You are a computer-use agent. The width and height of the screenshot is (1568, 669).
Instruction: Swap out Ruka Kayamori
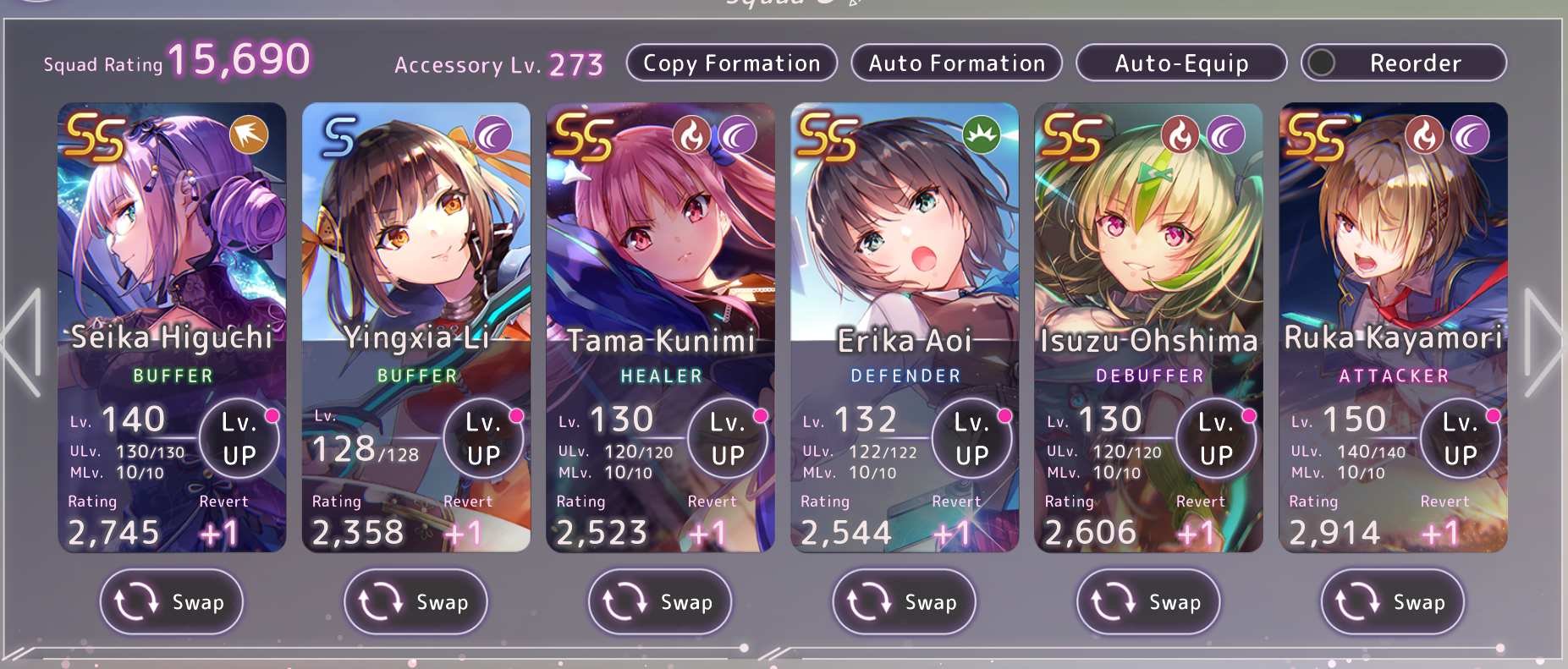1393,602
